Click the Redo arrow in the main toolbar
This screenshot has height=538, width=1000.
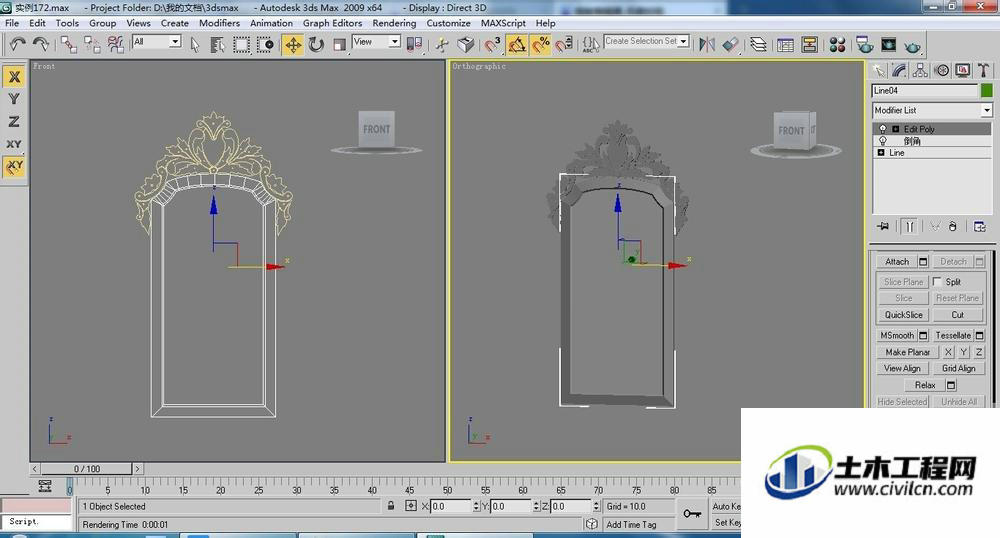[41, 44]
